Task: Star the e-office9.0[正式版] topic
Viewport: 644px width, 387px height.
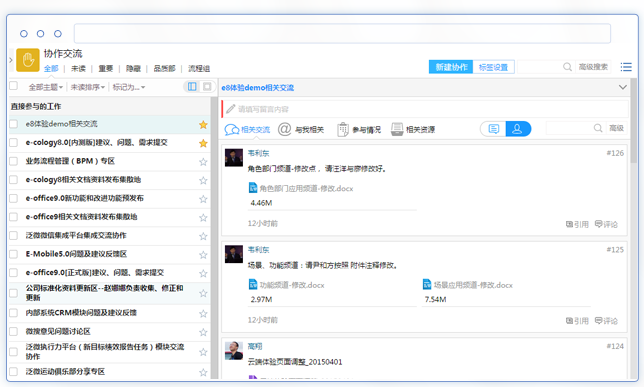Action: (x=203, y=274)
